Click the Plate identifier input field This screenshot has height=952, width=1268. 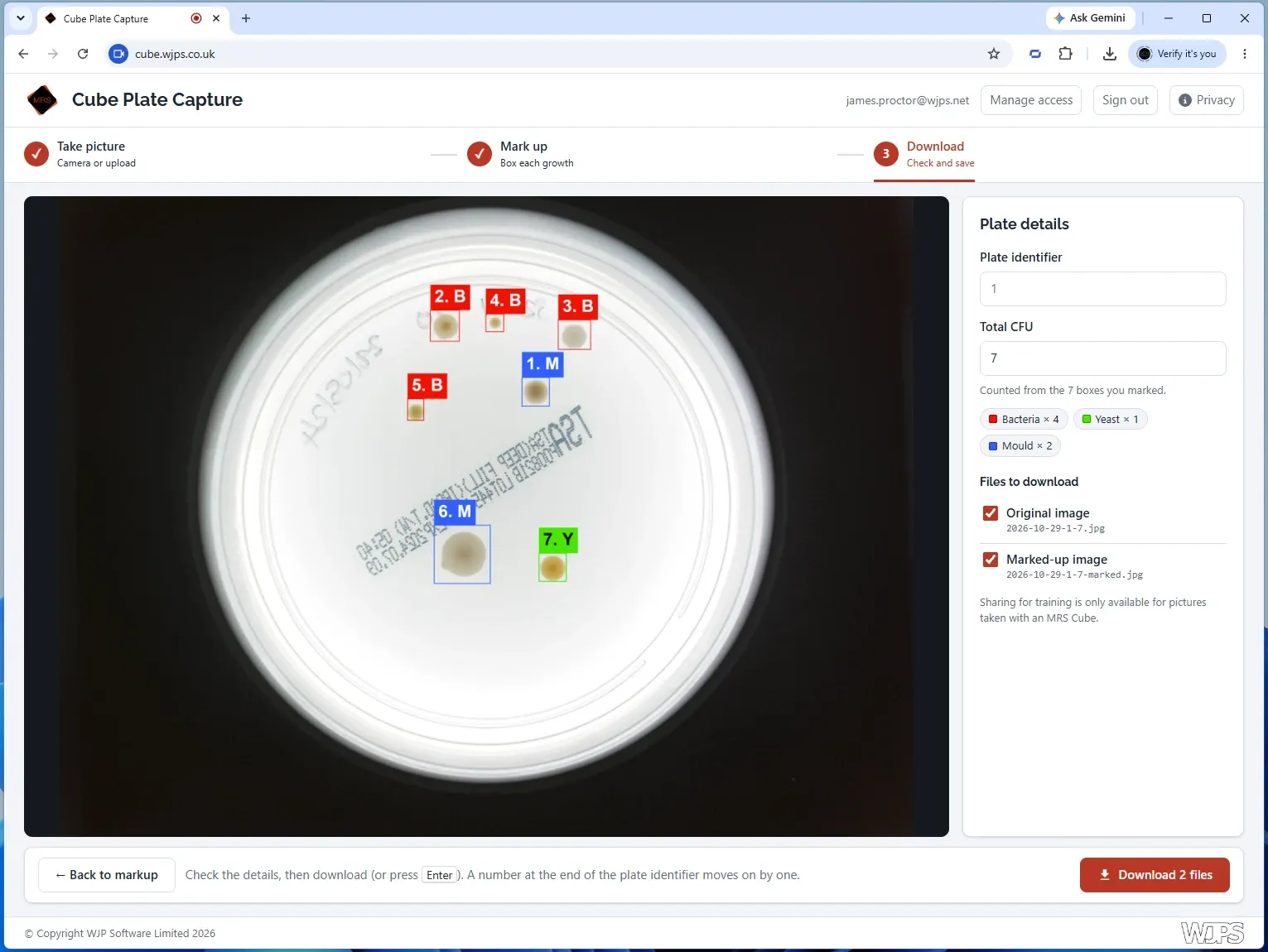click(x=1103, y=289)
